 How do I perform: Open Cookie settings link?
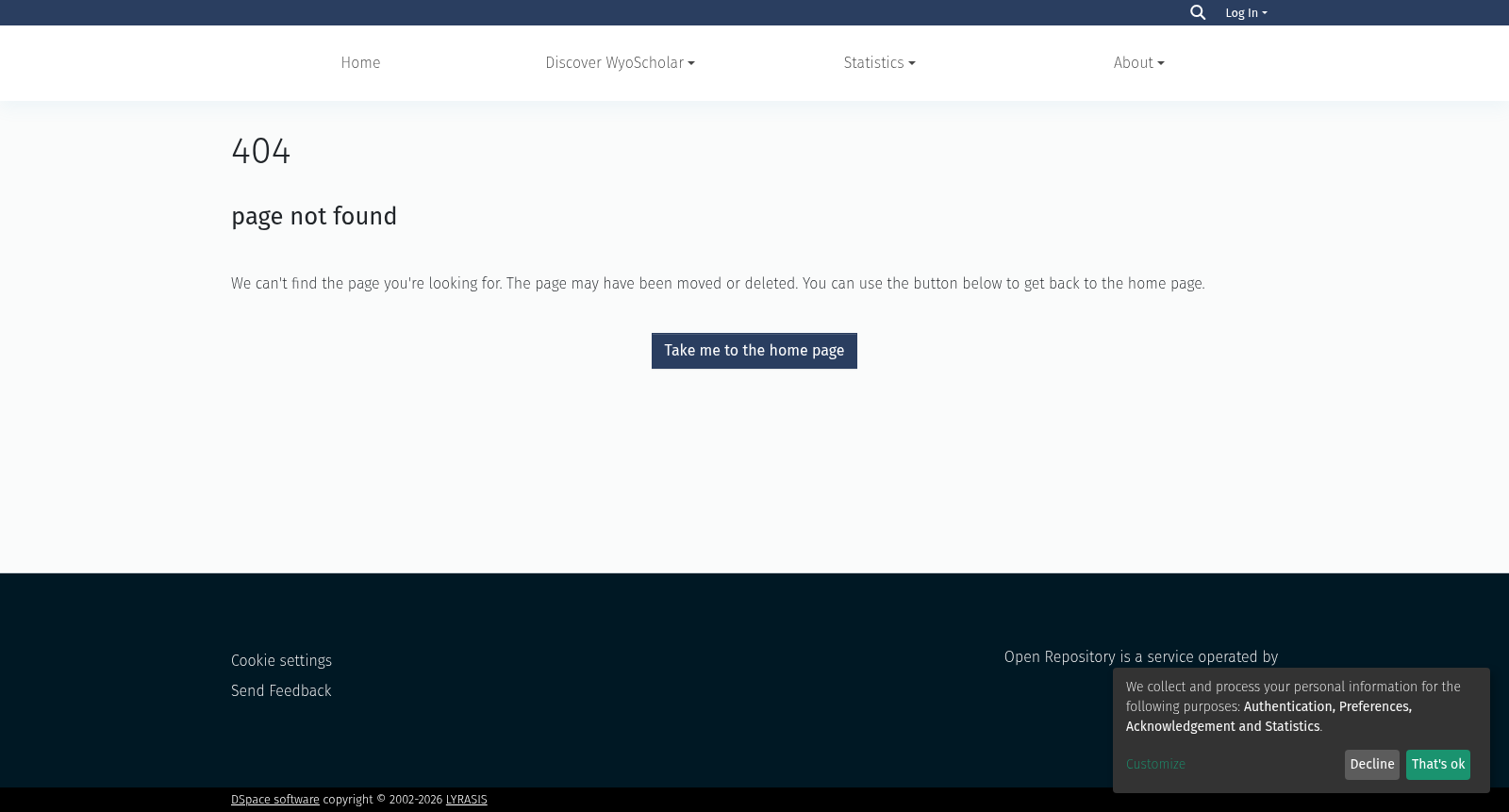click(x=281, y=661)
